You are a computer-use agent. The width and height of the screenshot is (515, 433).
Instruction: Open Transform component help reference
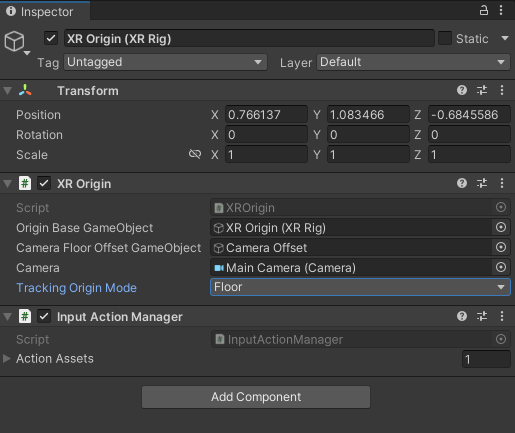pos(462,90)
